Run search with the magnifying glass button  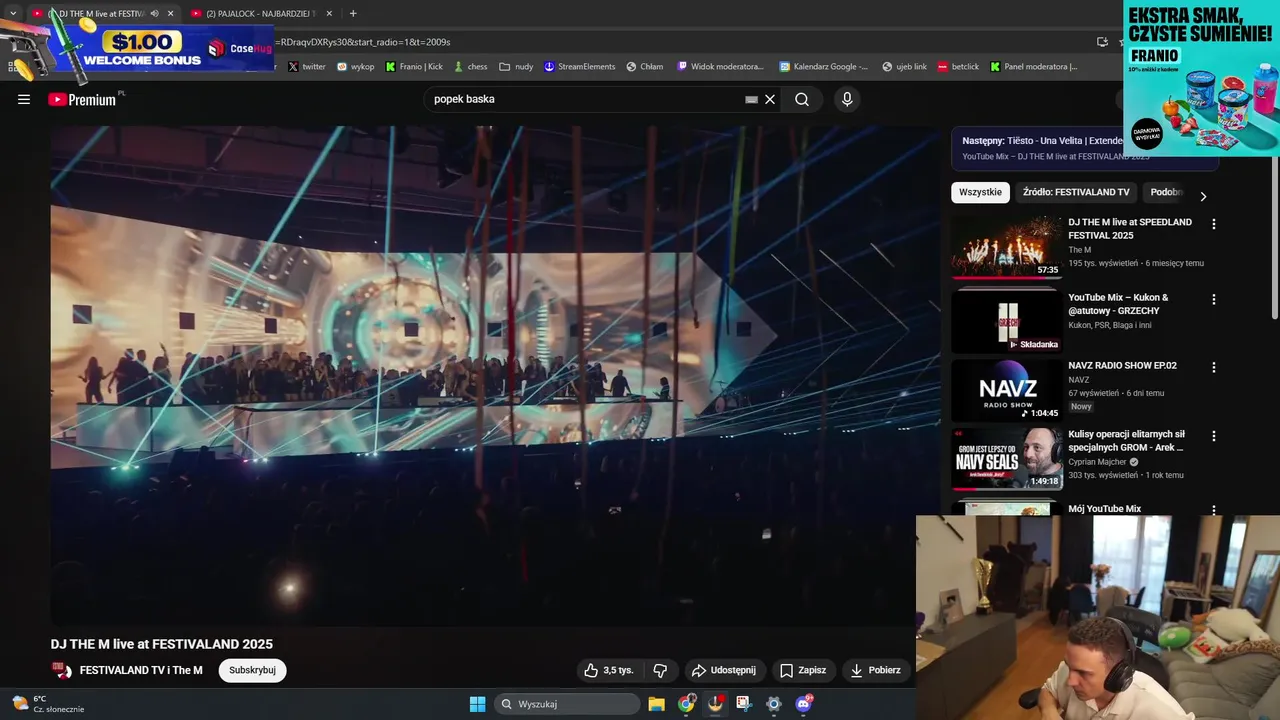pyautogui.click(x=802, y=99)
